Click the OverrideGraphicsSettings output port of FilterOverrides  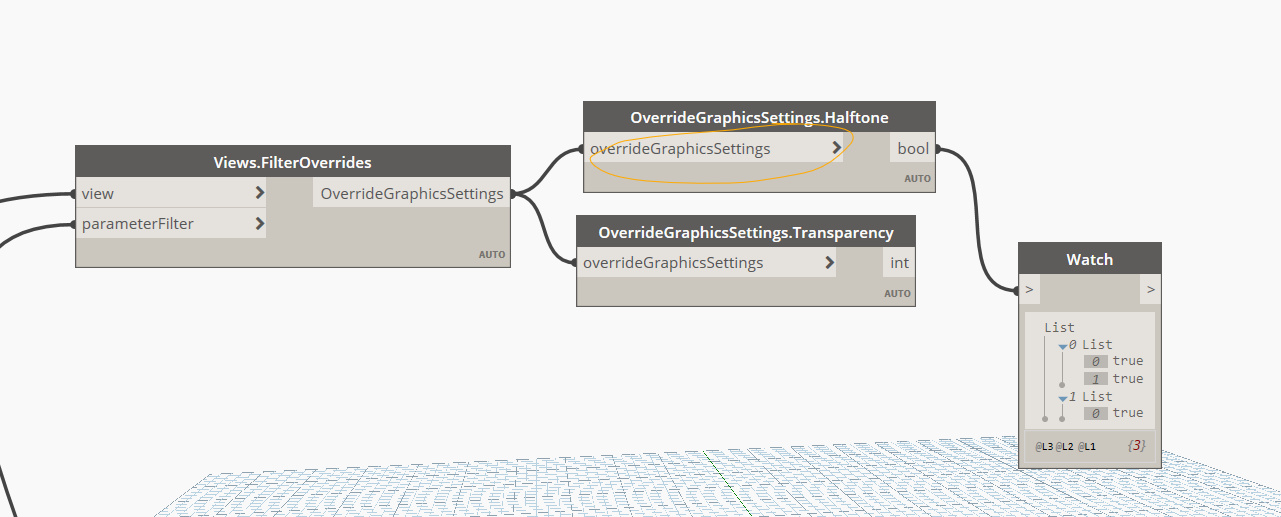click(x=412, y=193)
